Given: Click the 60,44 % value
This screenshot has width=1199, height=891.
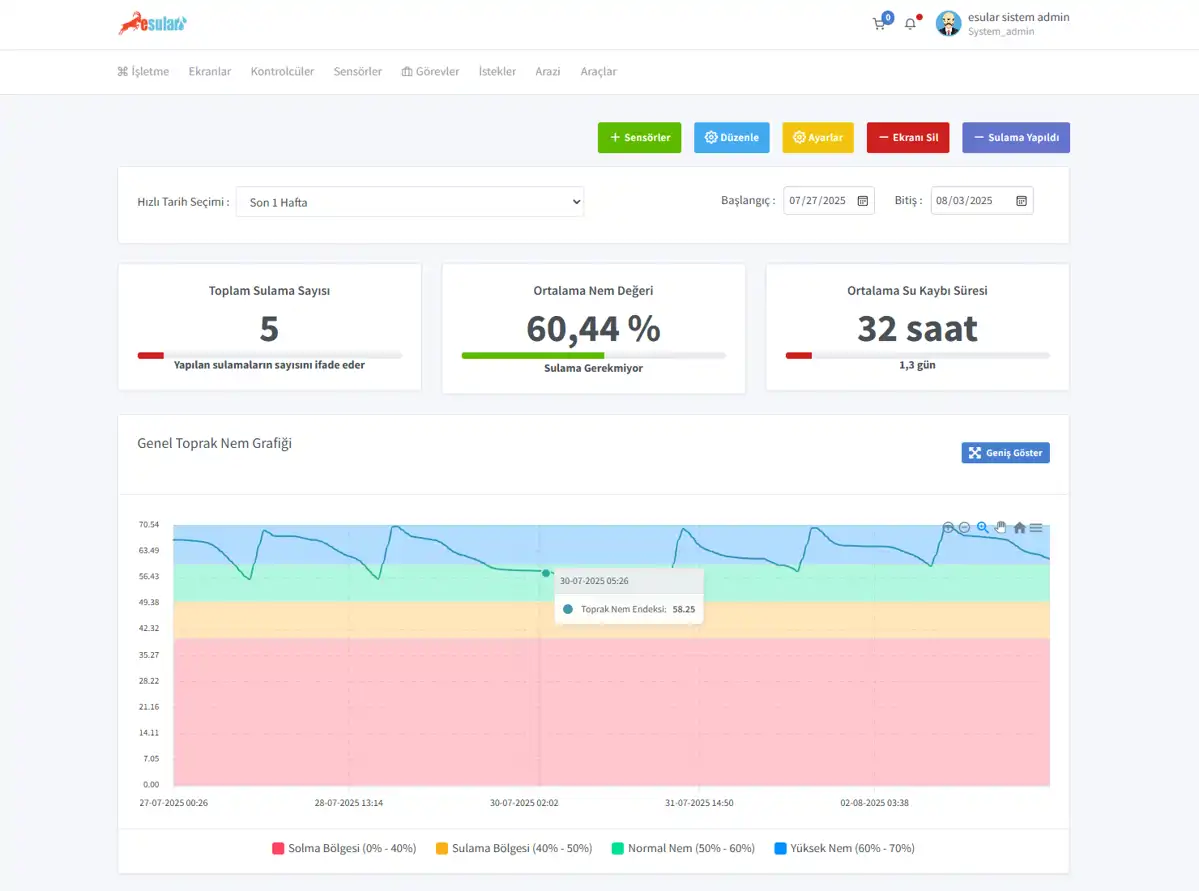Looking at the screenshot, I should coord(593,329).
